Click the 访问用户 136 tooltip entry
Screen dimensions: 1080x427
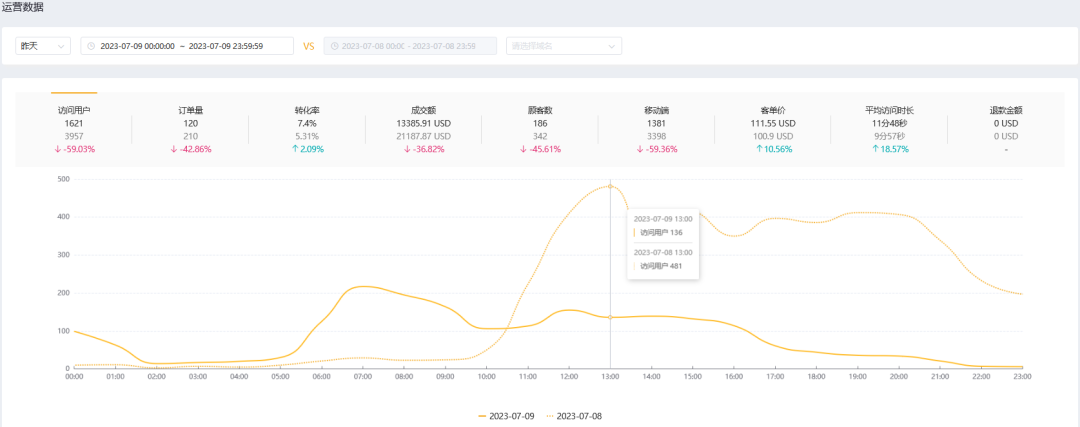click(661, 232)
